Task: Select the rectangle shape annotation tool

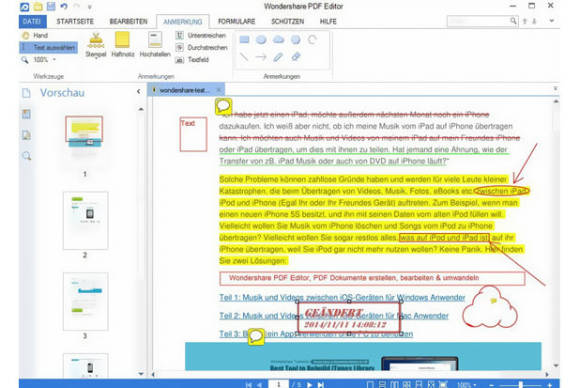Action: tap(244, 40)
